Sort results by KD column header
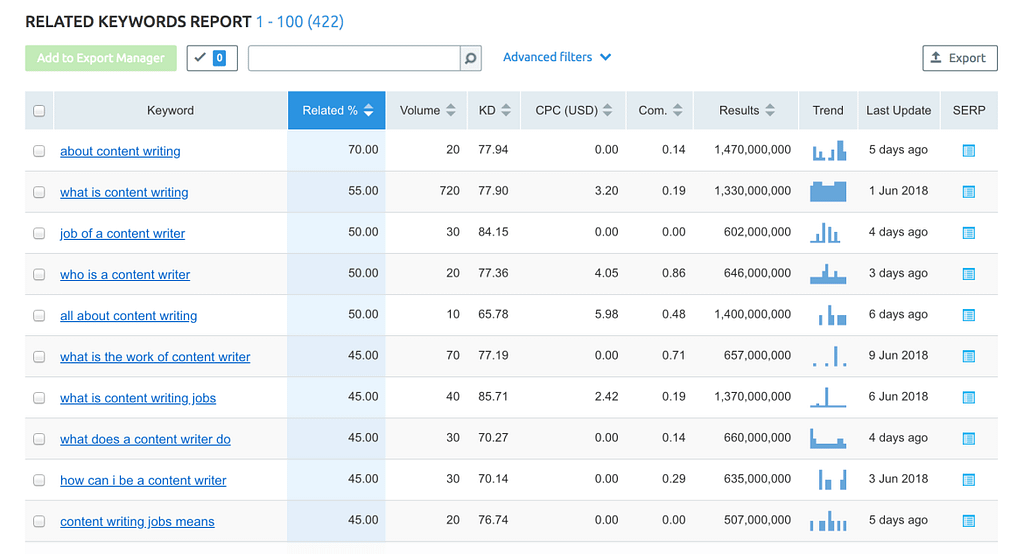This screenshot has width=1024, height=554. 494,110
